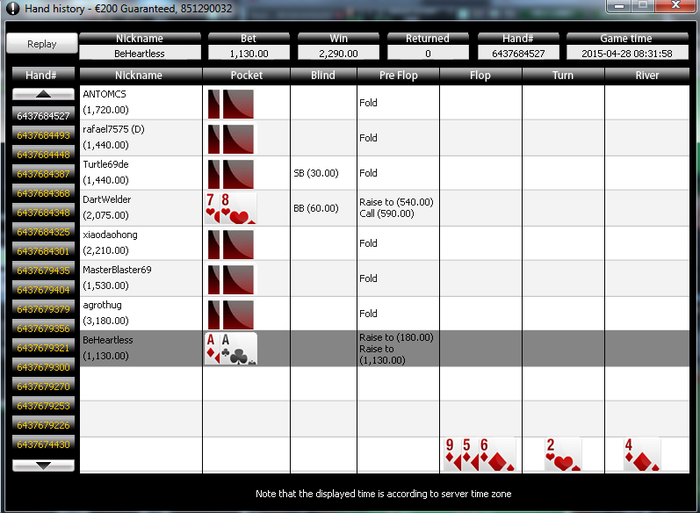Click the flop cards 9 5 6 diamonds
The image size is (700, 513).
[x=479, y=455]
